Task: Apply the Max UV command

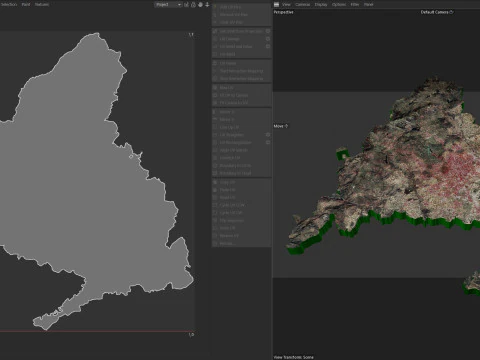Action: (x=242, y=87)
